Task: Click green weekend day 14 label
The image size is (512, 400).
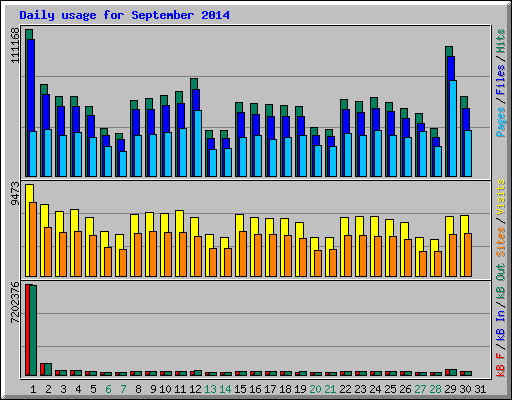Action: 225,389
